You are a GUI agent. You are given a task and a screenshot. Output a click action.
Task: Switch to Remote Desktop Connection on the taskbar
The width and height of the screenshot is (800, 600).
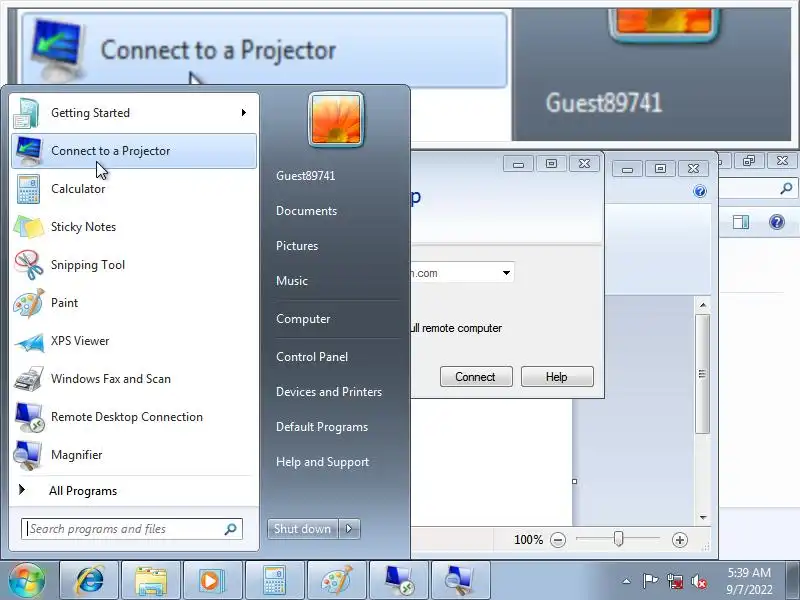click(398, 581)
